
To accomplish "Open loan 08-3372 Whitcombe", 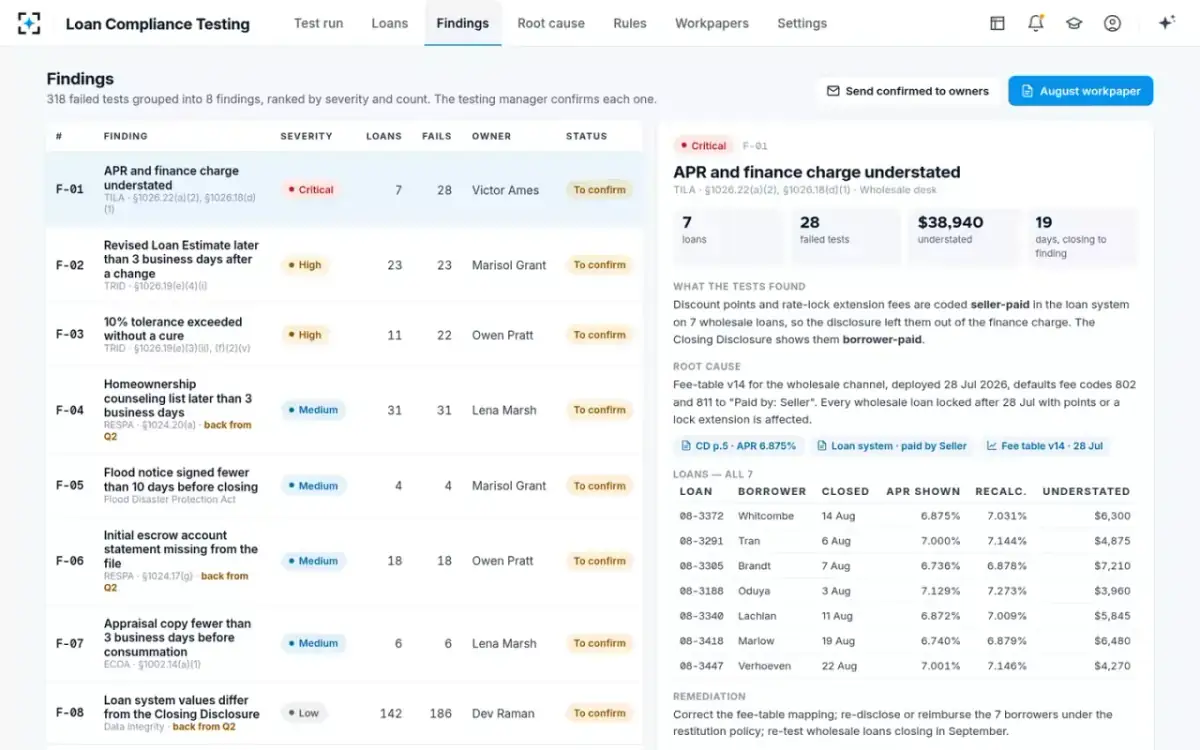I will 905,516.
